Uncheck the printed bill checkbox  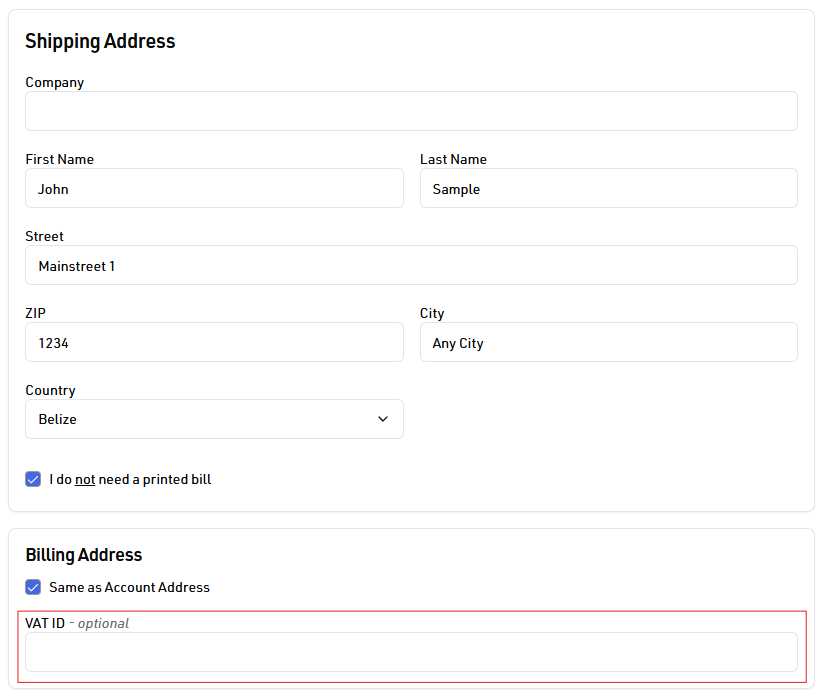(x=33, y=479)
